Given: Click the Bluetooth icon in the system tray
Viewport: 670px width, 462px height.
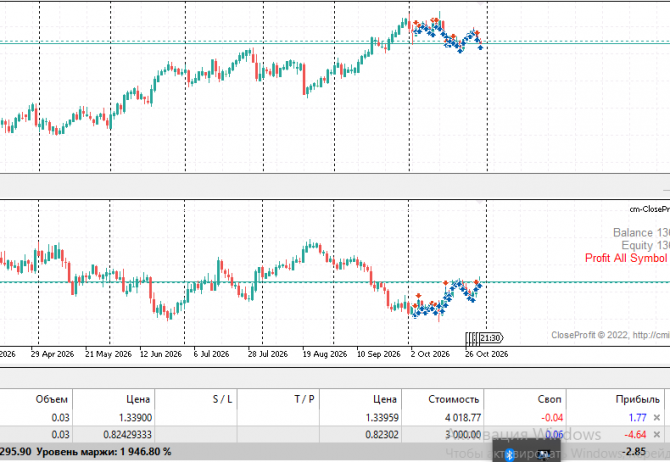Looking at the screenshot, I should pyautogui.click(x=509, y=455).
